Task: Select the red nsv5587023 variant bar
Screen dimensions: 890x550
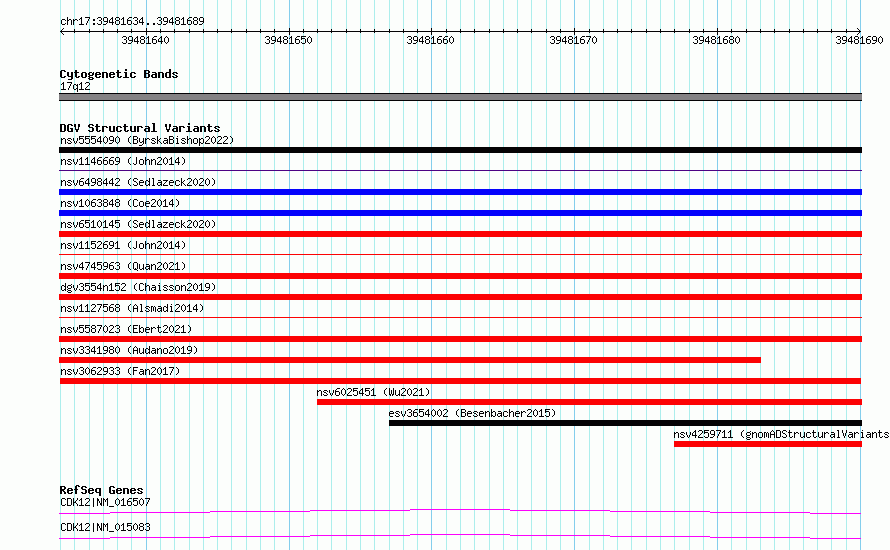Action: (460, 339)
